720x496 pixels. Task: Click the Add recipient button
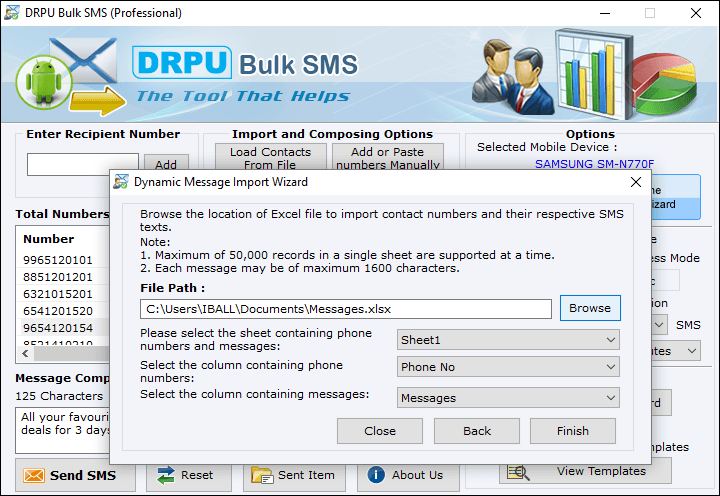point(166,163)
